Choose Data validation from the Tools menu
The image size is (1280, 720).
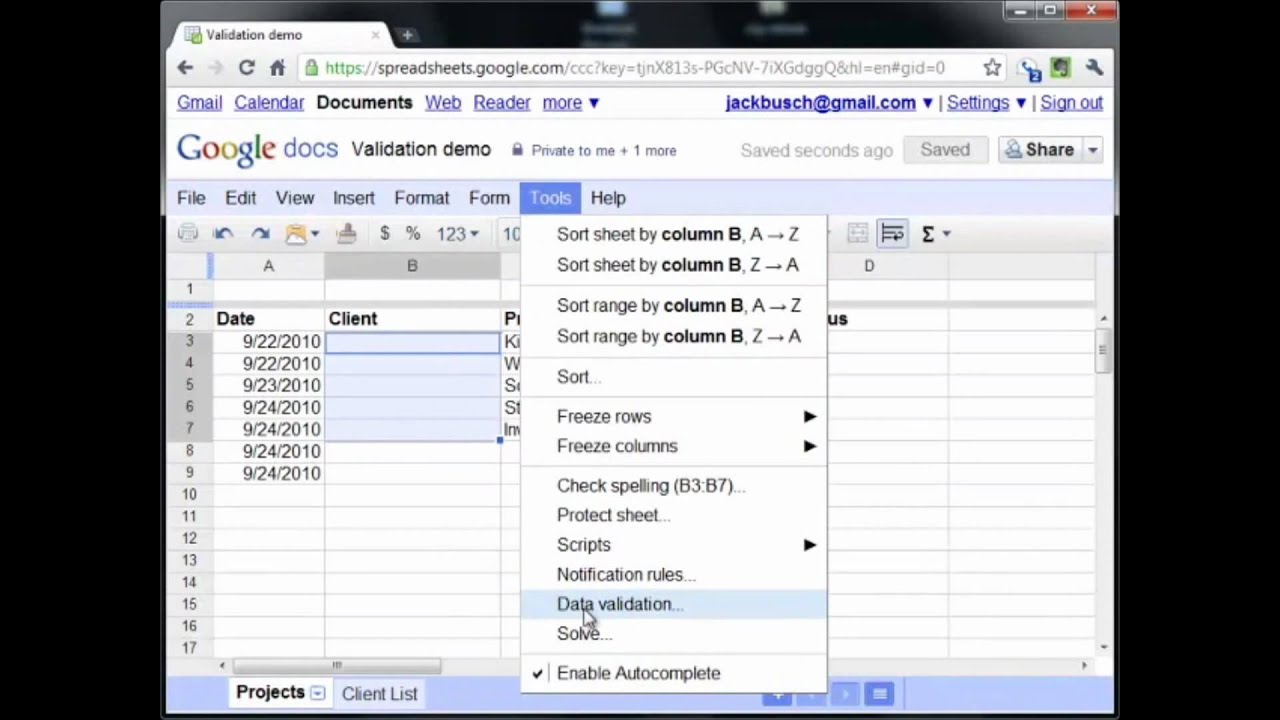(675, 604)
